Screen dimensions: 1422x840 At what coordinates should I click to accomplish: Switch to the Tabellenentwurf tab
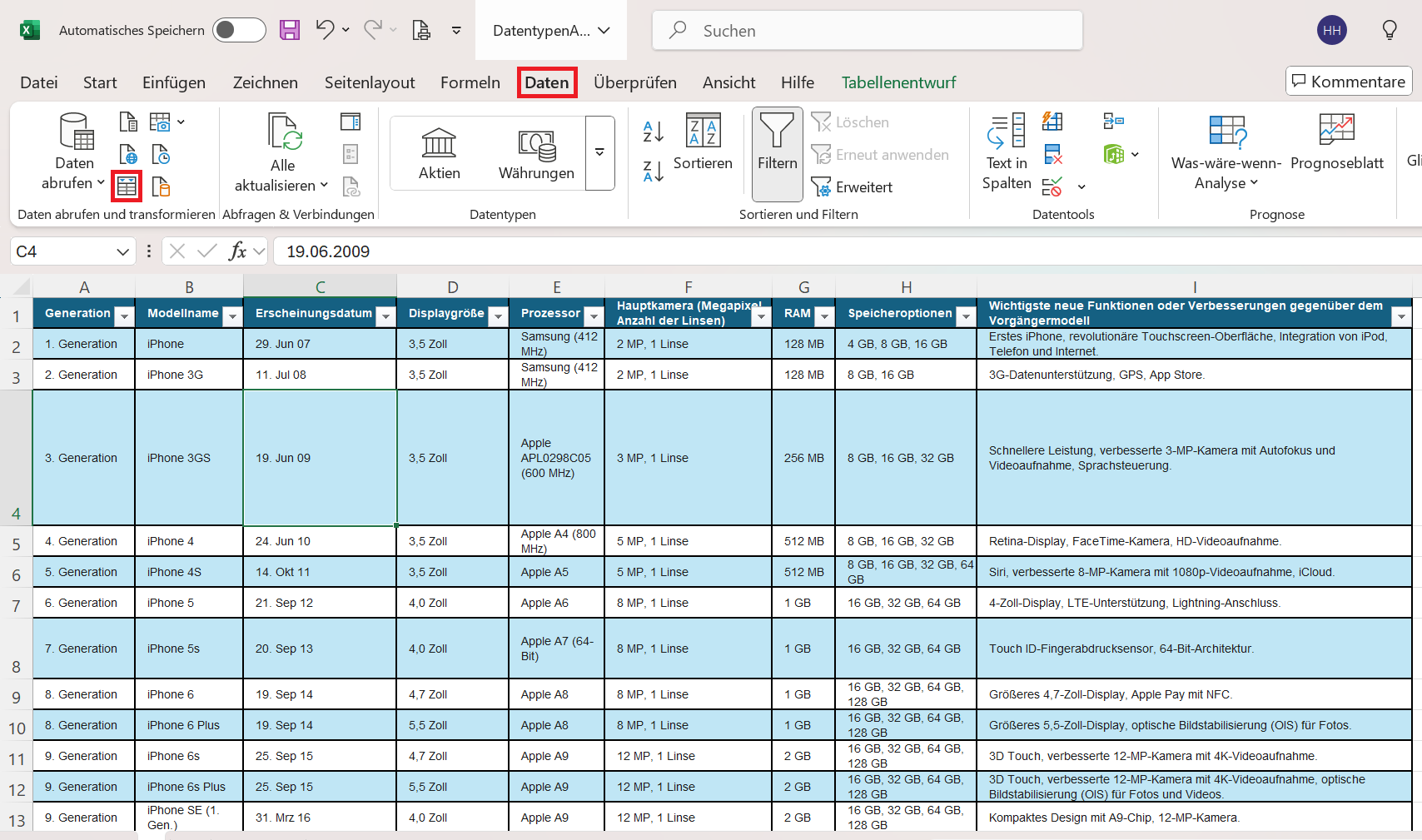click(898, 82)
